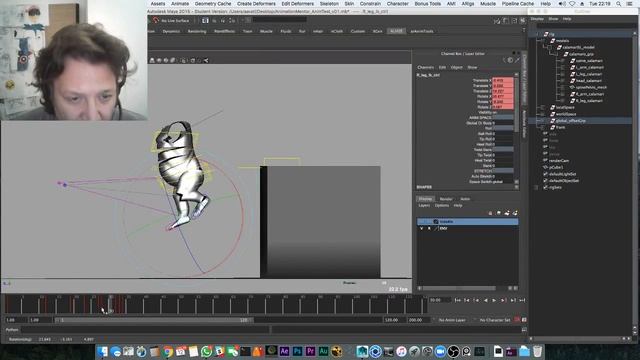This screenshot has width=640, height=360.
Task: Click the first viewport panel toolbar camera icon
Action: pos(152,60)
